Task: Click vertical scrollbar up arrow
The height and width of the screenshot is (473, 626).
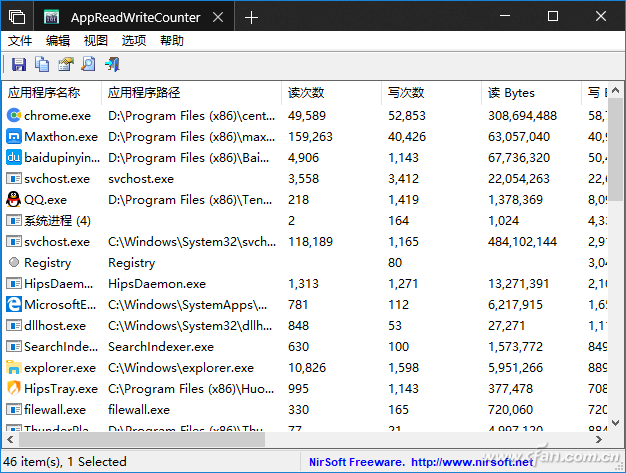Action: pyautogui.click(x=615, y=91)
